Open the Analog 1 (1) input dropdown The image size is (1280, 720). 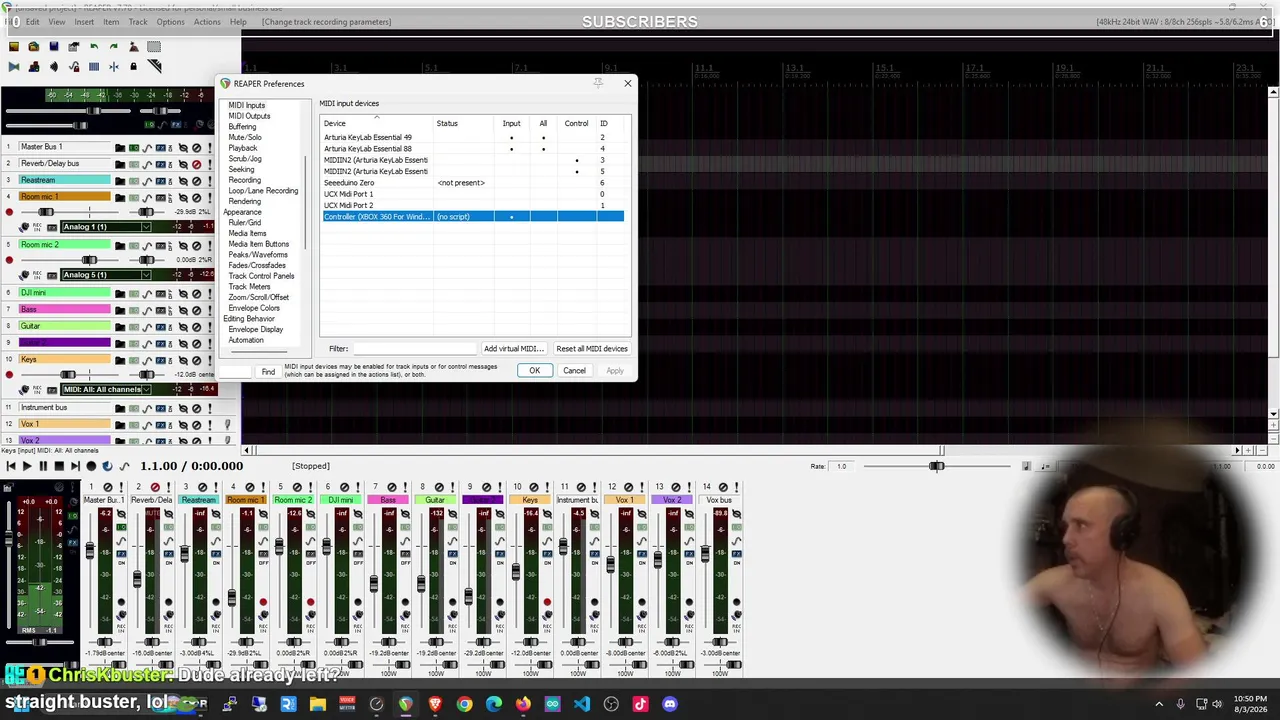coord(106,227)
